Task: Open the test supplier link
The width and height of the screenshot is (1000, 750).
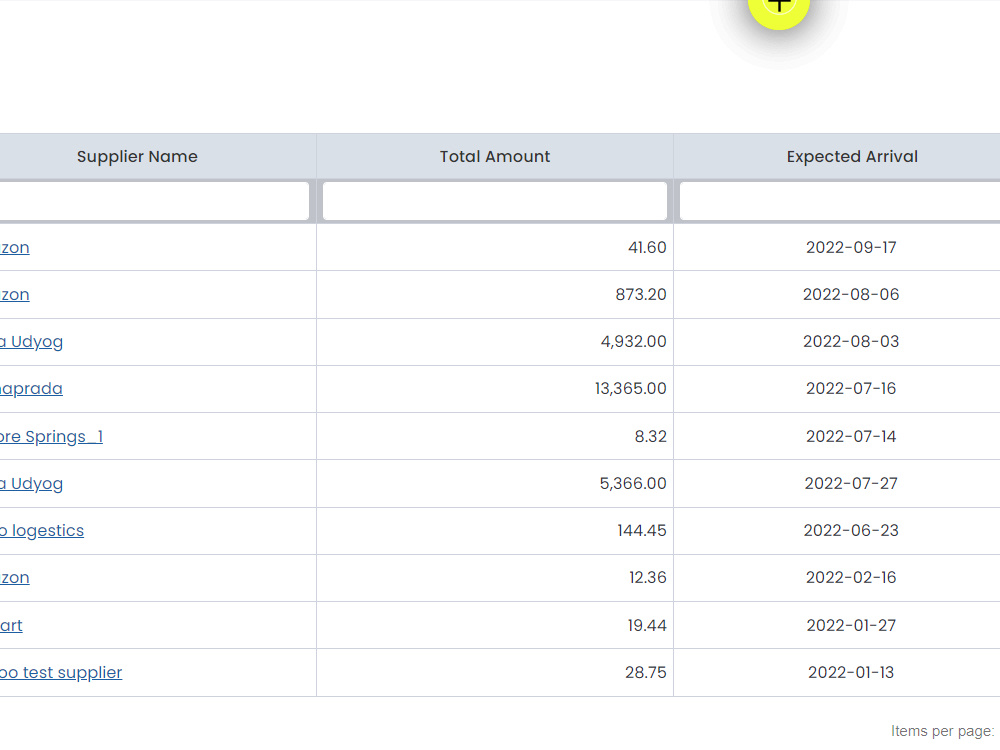Action: point(61,673)
